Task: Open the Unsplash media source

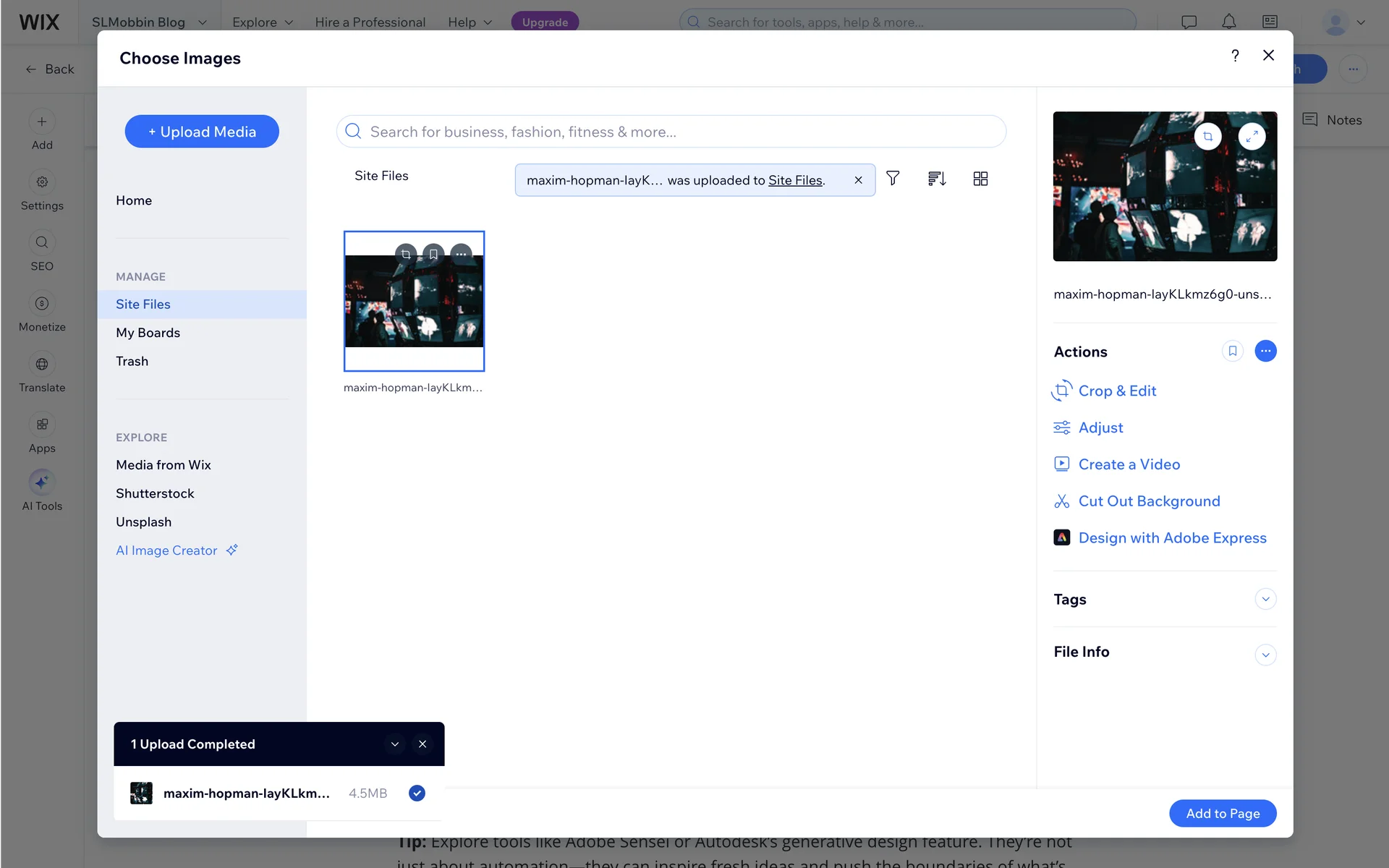Action: coord(143,522)
